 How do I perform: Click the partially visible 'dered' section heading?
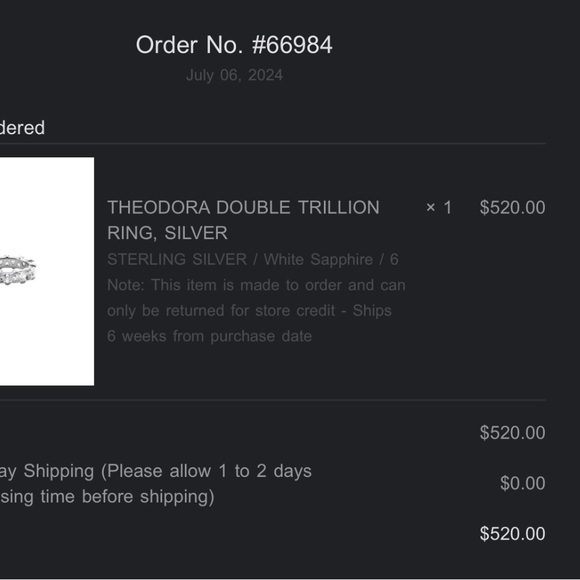click(22, 128)
